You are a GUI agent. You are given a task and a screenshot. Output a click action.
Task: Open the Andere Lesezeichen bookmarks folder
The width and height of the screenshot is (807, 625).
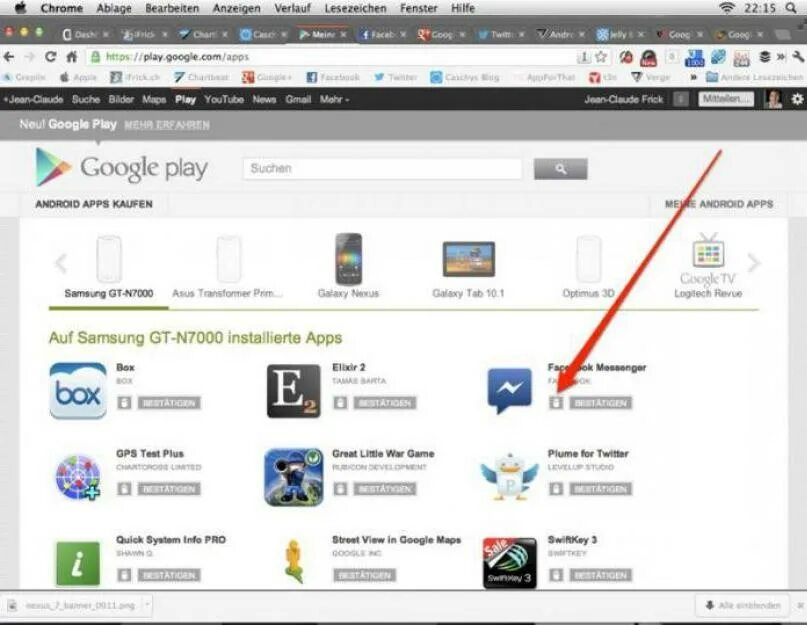coord(755,77)
